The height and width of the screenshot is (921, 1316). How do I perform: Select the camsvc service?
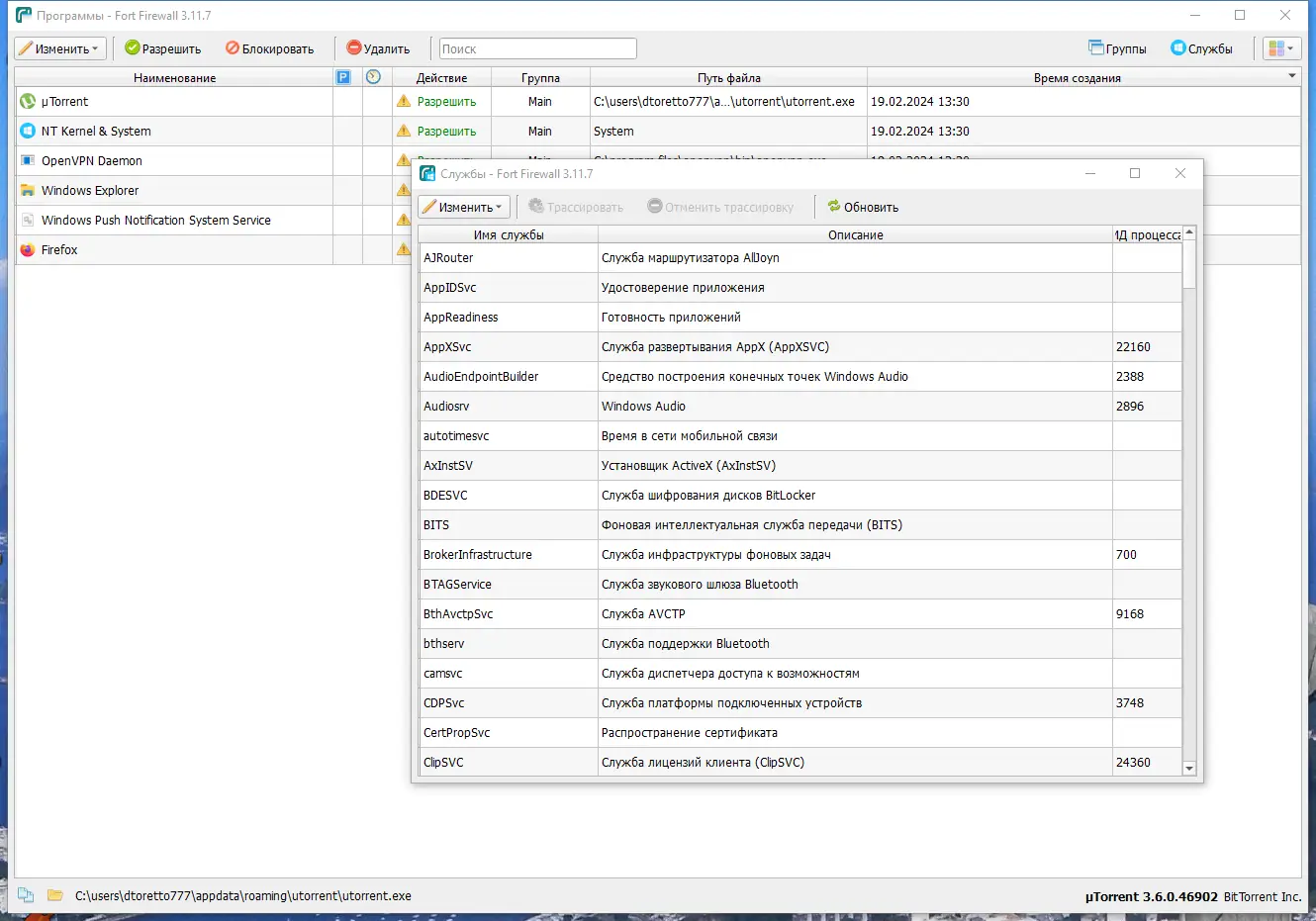[442, 673]
